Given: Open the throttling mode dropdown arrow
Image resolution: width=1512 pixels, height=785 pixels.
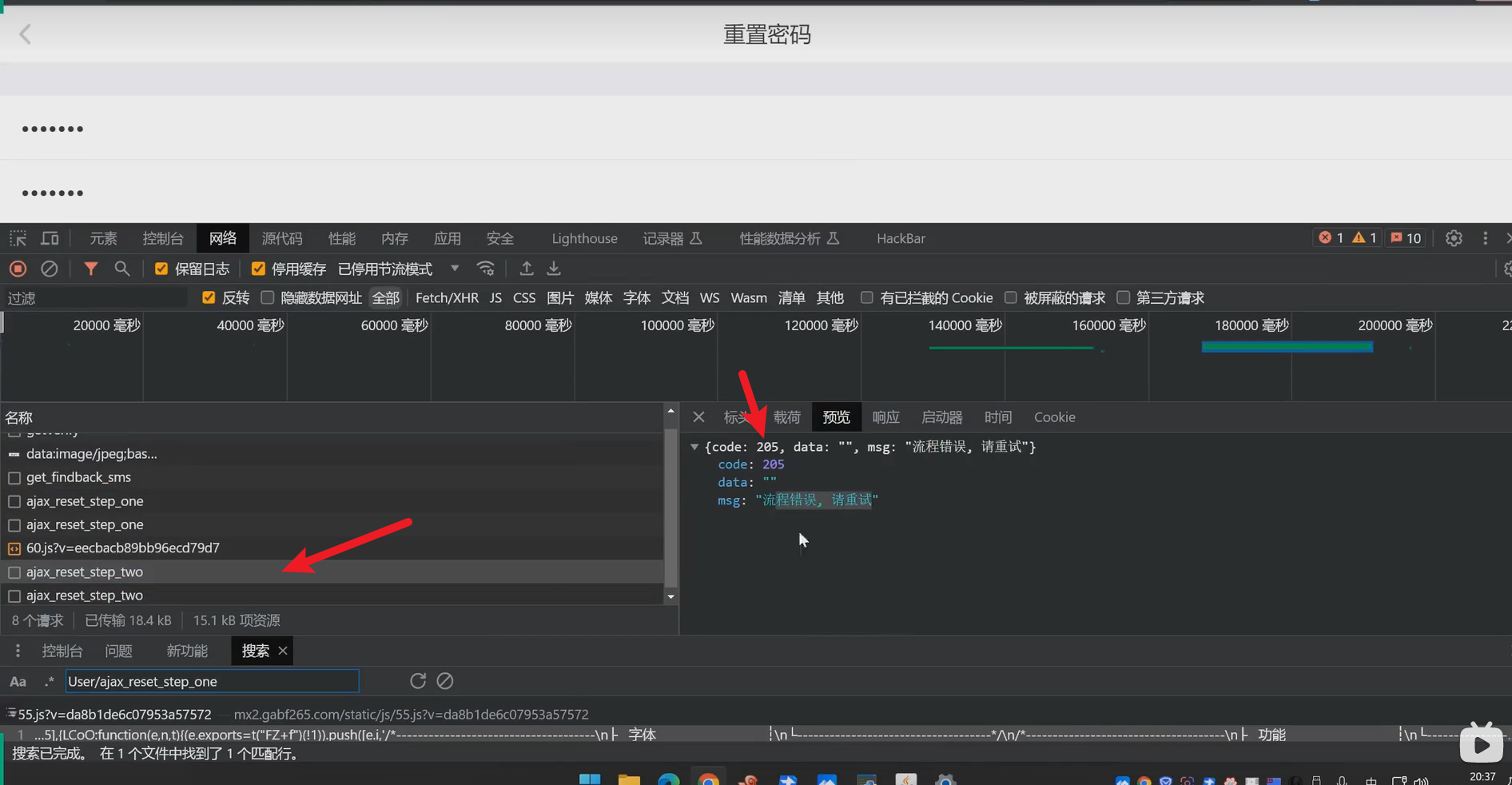Looking at the screenshot, I should pos(455,269).
